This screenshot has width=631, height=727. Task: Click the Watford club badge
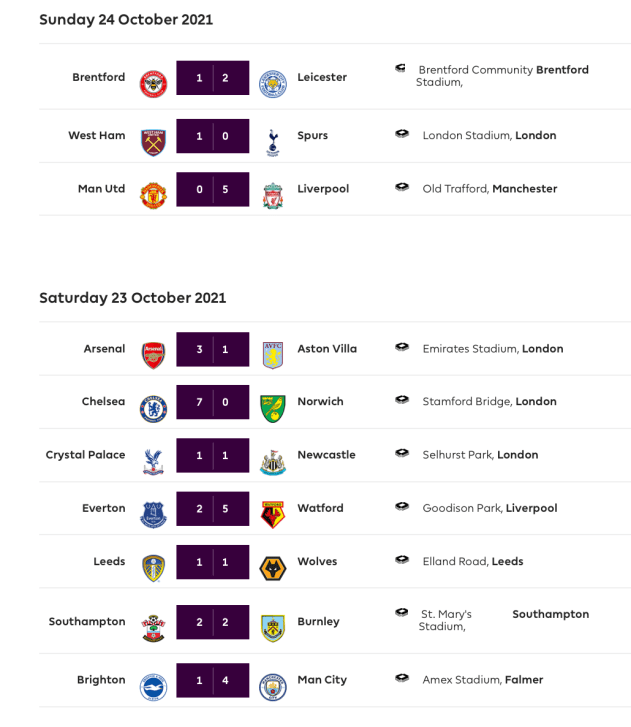273,515
